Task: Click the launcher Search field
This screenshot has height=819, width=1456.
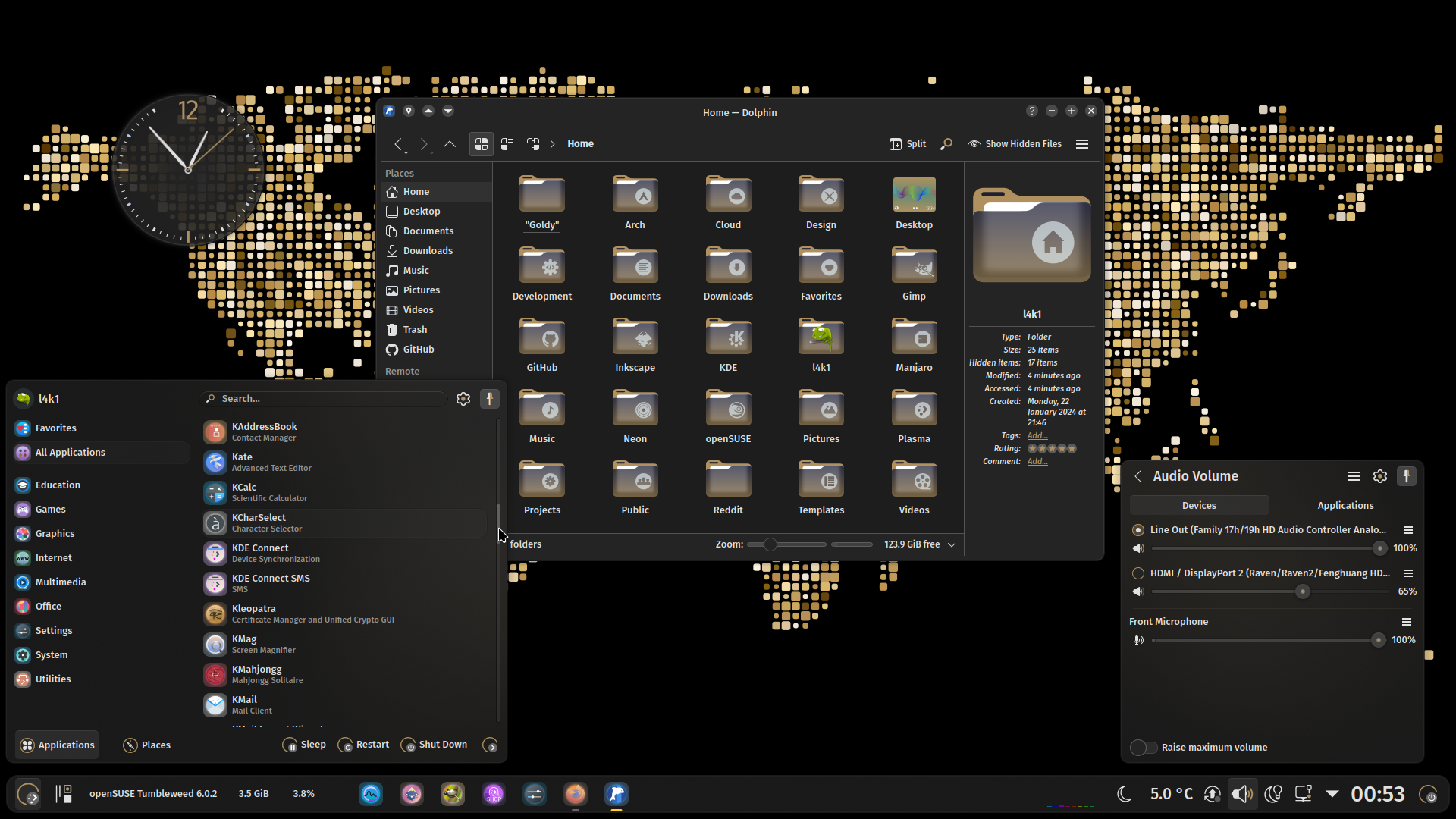Action: coord(324,399)
